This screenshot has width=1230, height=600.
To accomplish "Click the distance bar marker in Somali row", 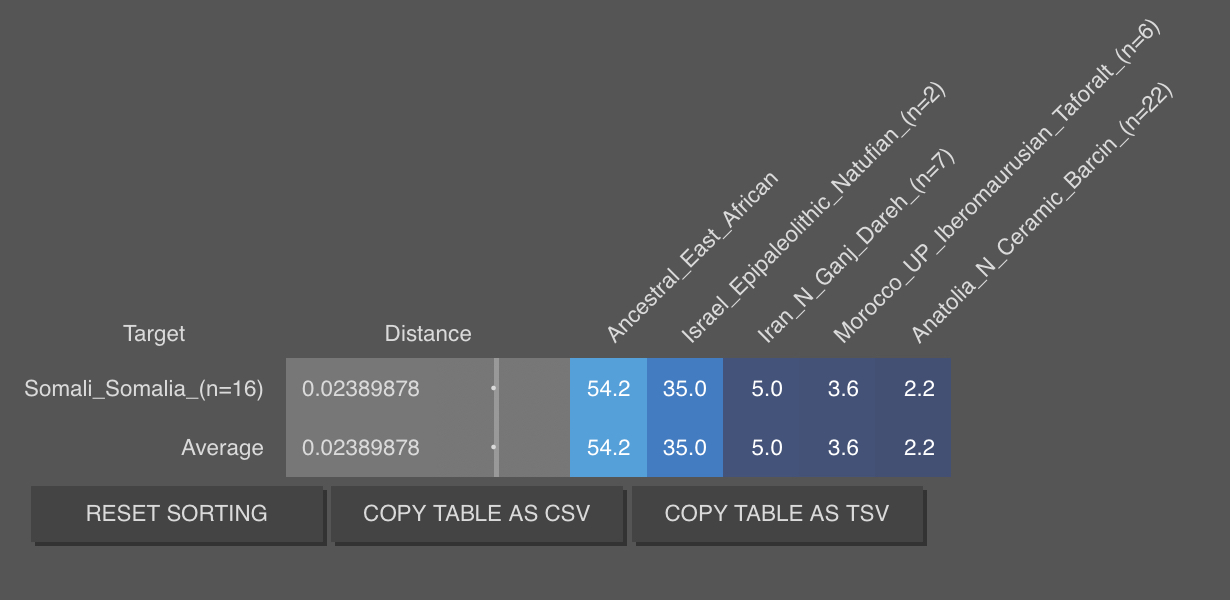I will tap(494, 388).
